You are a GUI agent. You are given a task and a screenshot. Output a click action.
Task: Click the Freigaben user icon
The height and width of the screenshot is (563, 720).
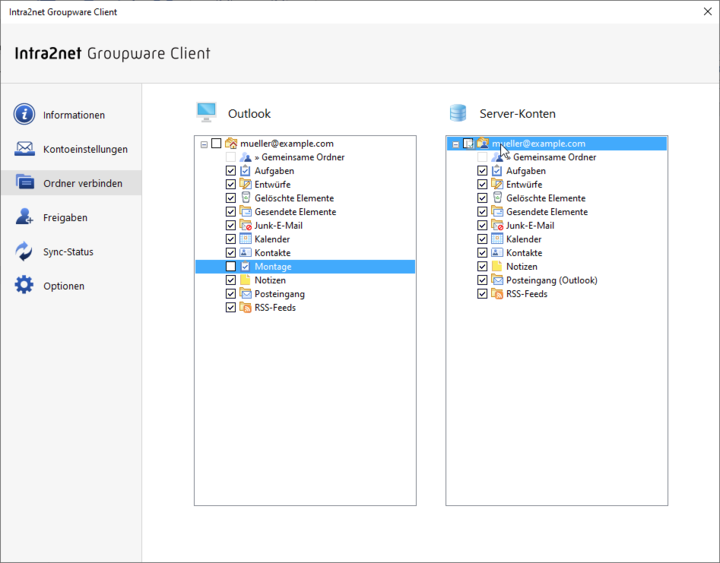tap(24, 217)
